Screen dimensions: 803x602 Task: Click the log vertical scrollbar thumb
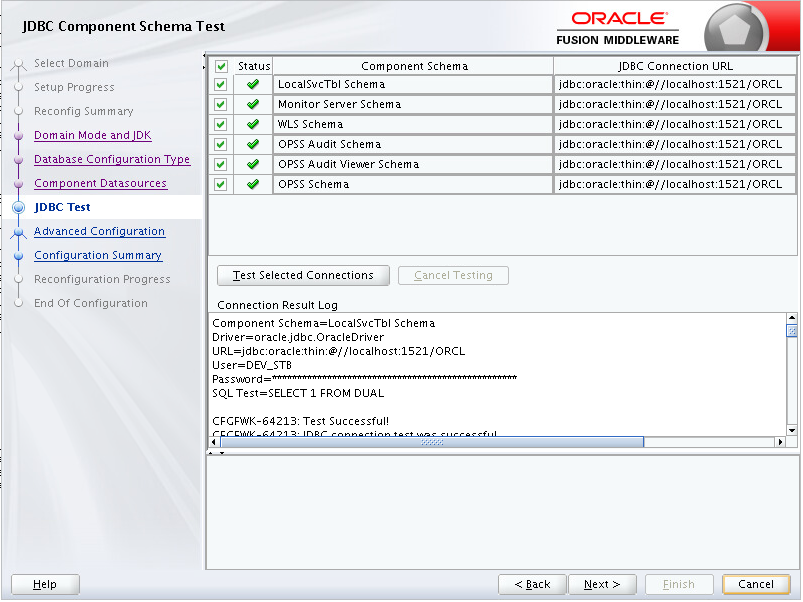point(792,331)
